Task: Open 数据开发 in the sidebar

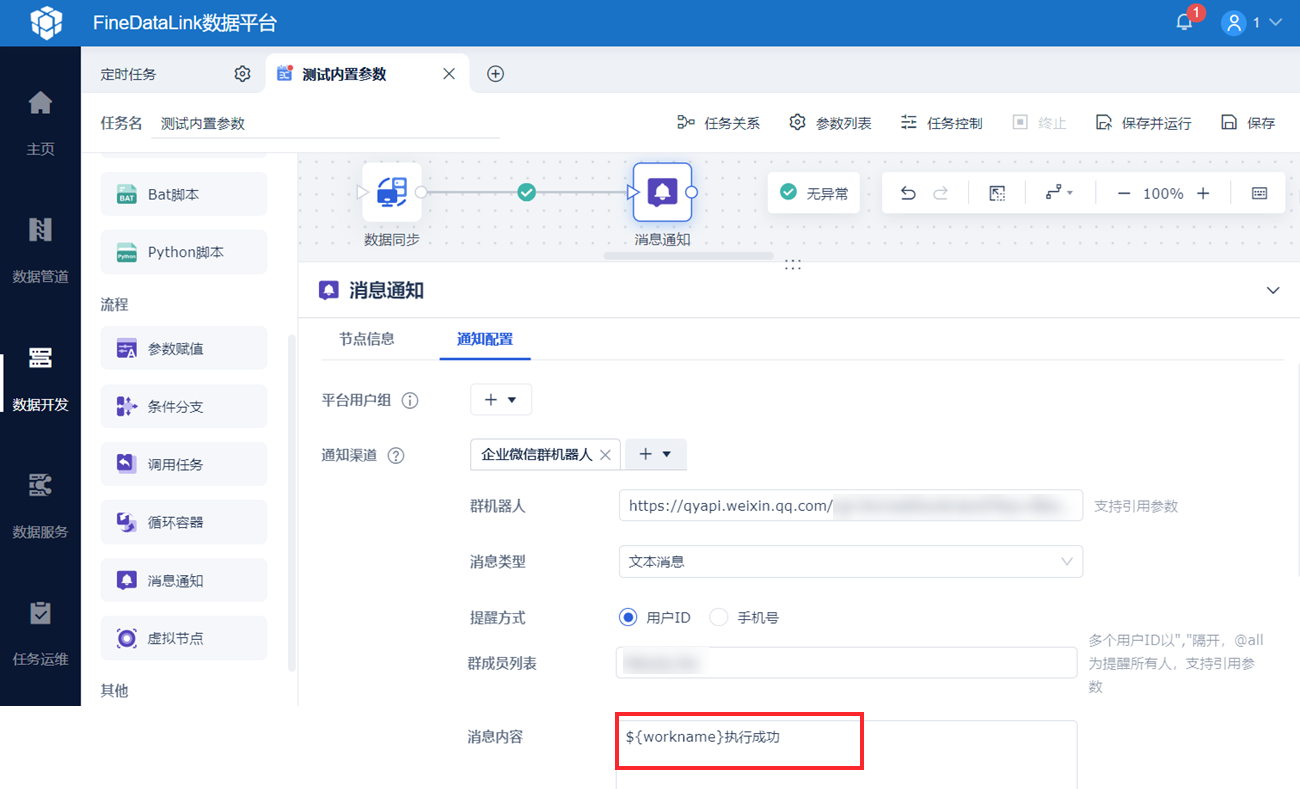Action: [x=40, y=378]
